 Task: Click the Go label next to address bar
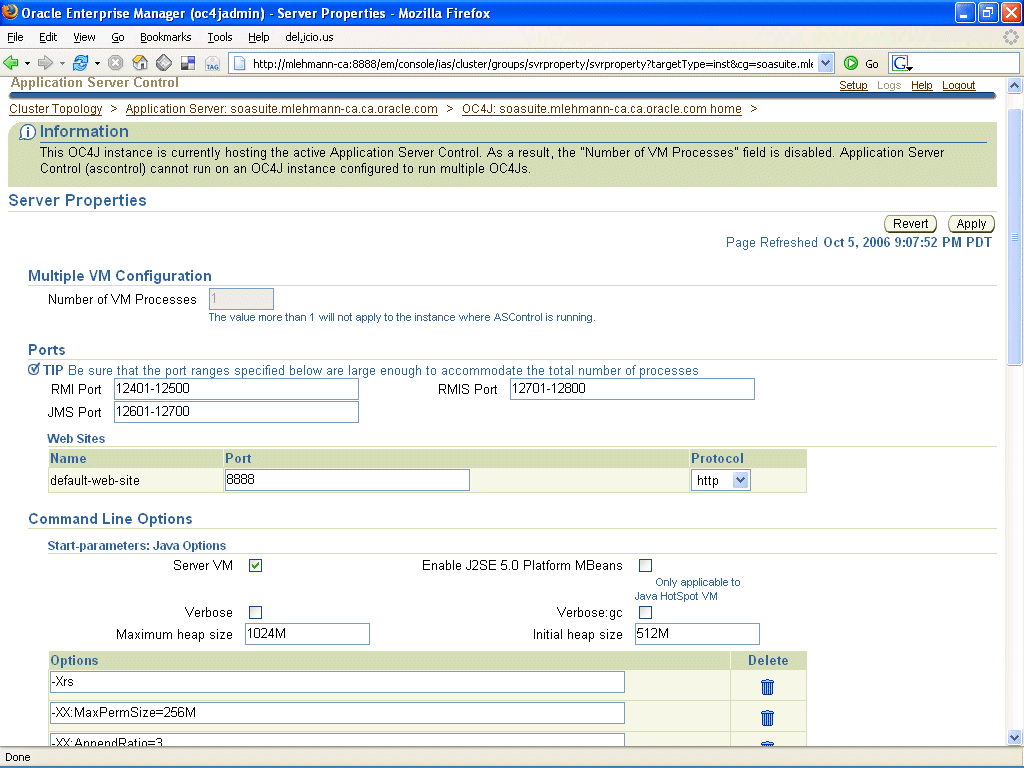[872, 64]
